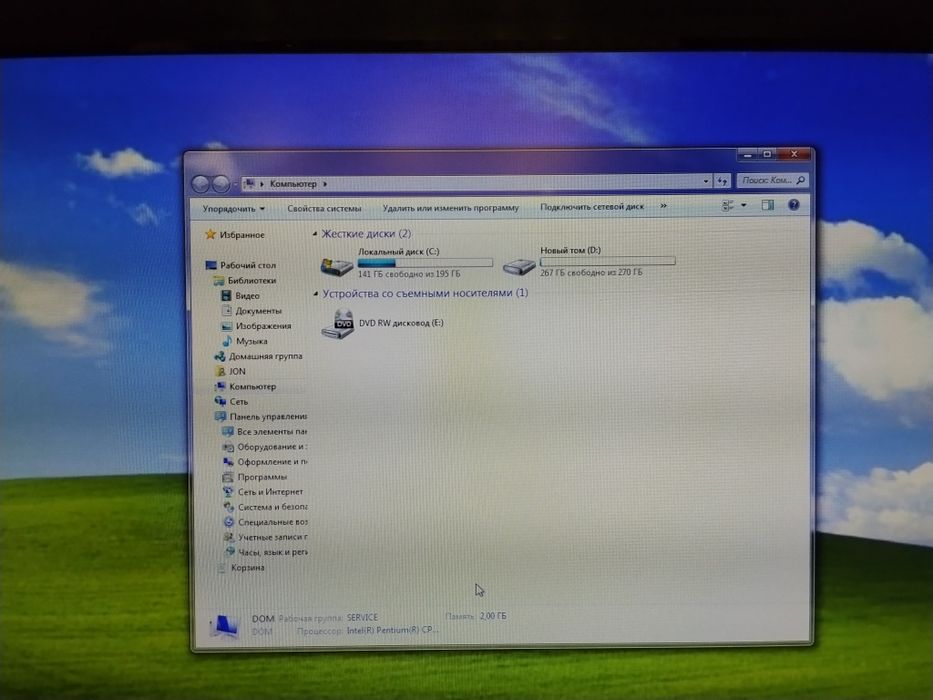The width and height of the screenshot is (933, 700).
Task: Click the Избранное star icon
Action: (210, 235)
